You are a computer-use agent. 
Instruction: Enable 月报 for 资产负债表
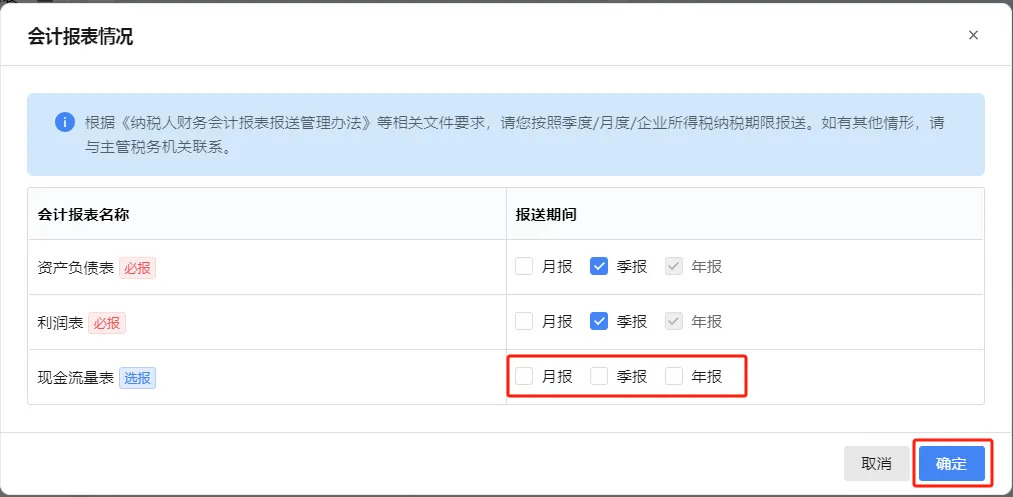524,266
